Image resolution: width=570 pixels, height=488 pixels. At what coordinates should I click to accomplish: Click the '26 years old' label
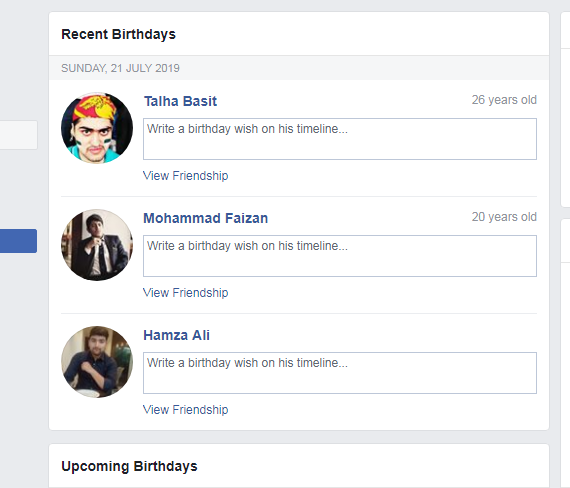[504, 100]
